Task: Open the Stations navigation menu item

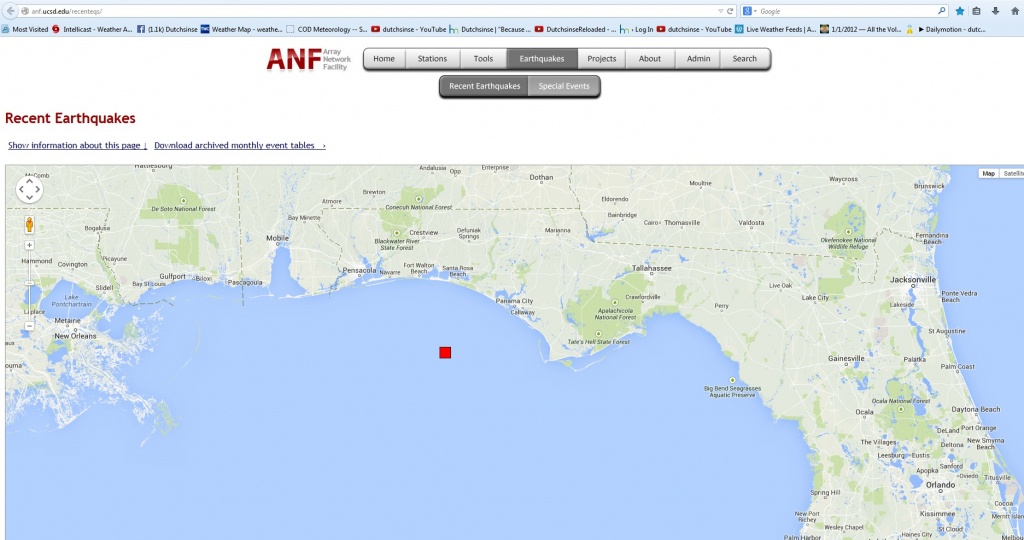Action: tap(432, 59)
